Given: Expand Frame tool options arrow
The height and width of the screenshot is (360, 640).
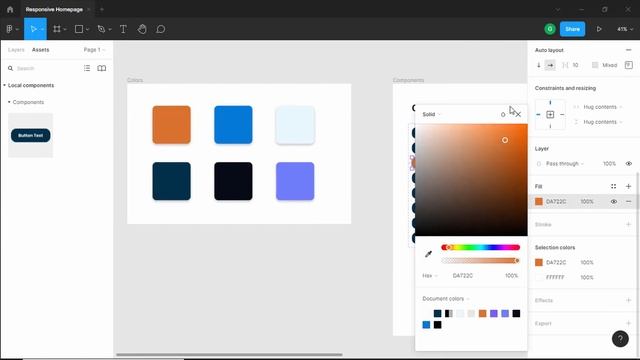Looking at the screenshot, I should [65, 29].
